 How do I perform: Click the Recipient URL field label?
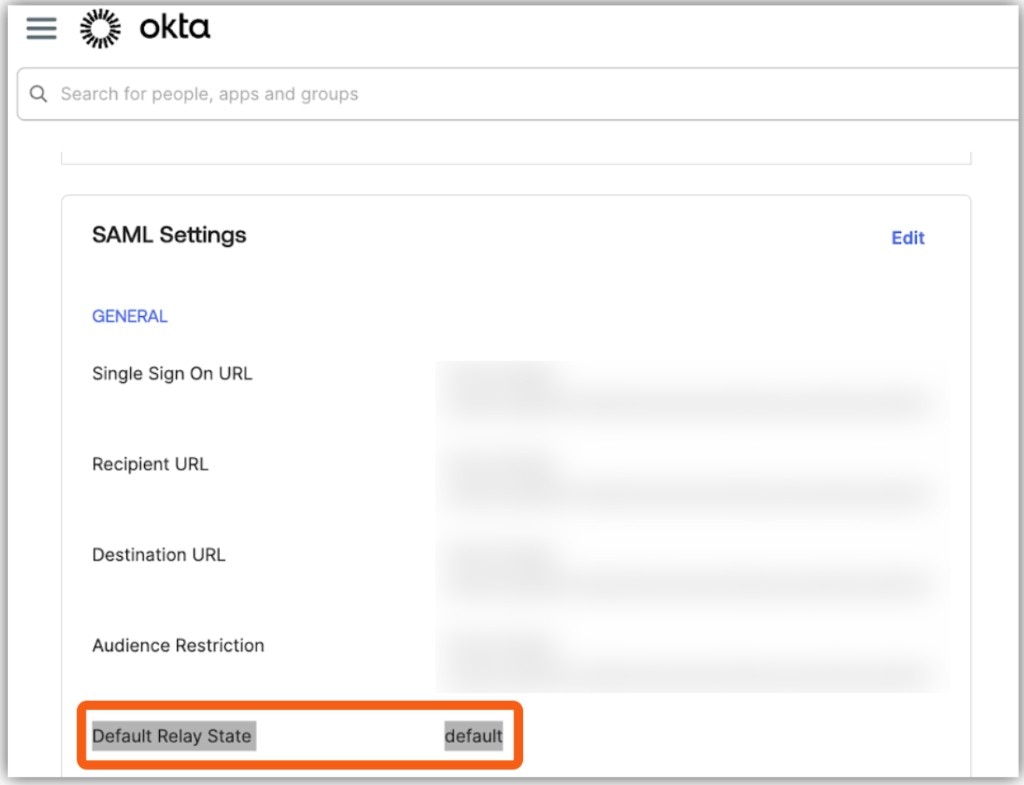point(153,464)
